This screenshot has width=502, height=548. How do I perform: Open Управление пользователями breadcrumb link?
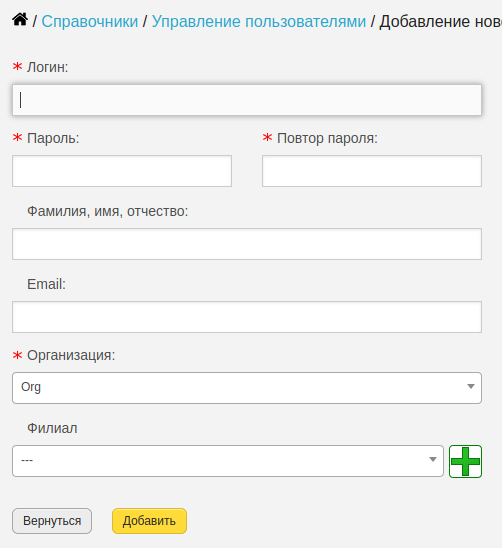click(259, 22)
